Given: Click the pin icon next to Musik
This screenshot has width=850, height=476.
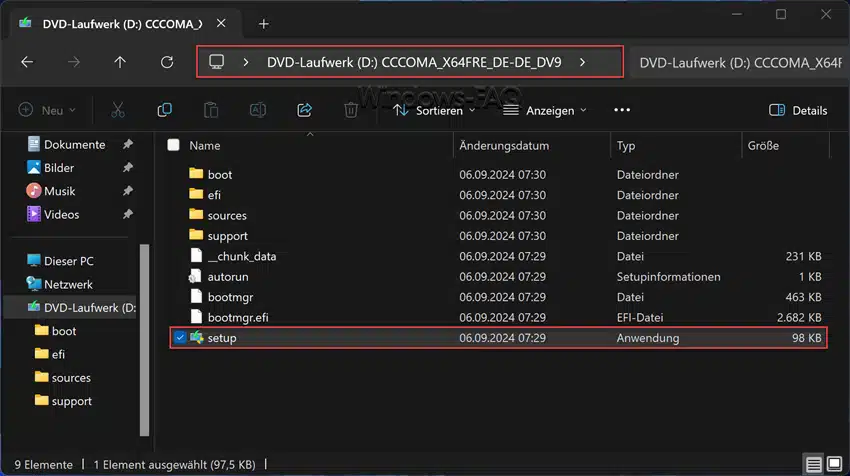Looking at the screenshot, I should click(x=127, y=191).
